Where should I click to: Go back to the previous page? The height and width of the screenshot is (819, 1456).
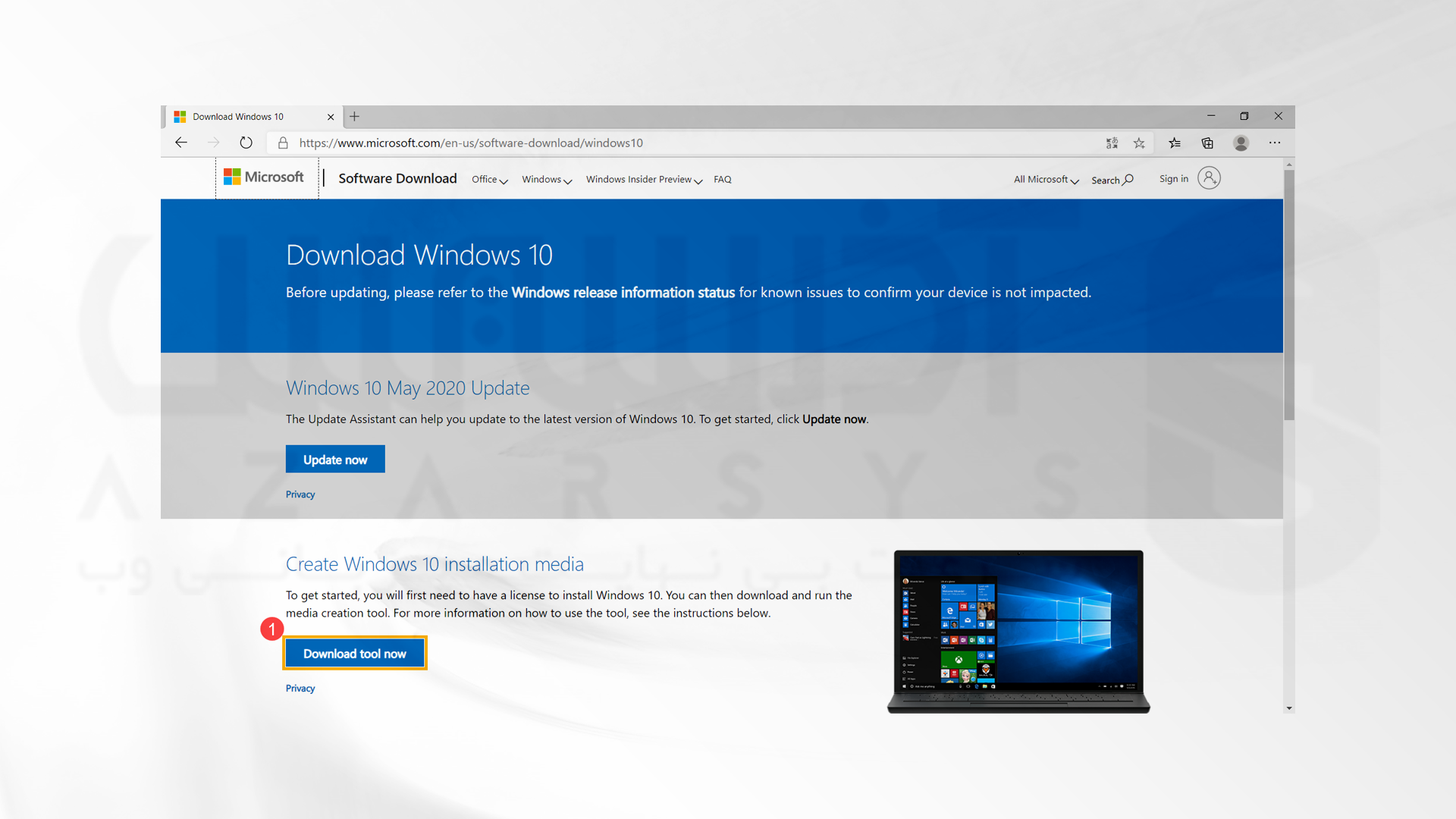[180, 143]
